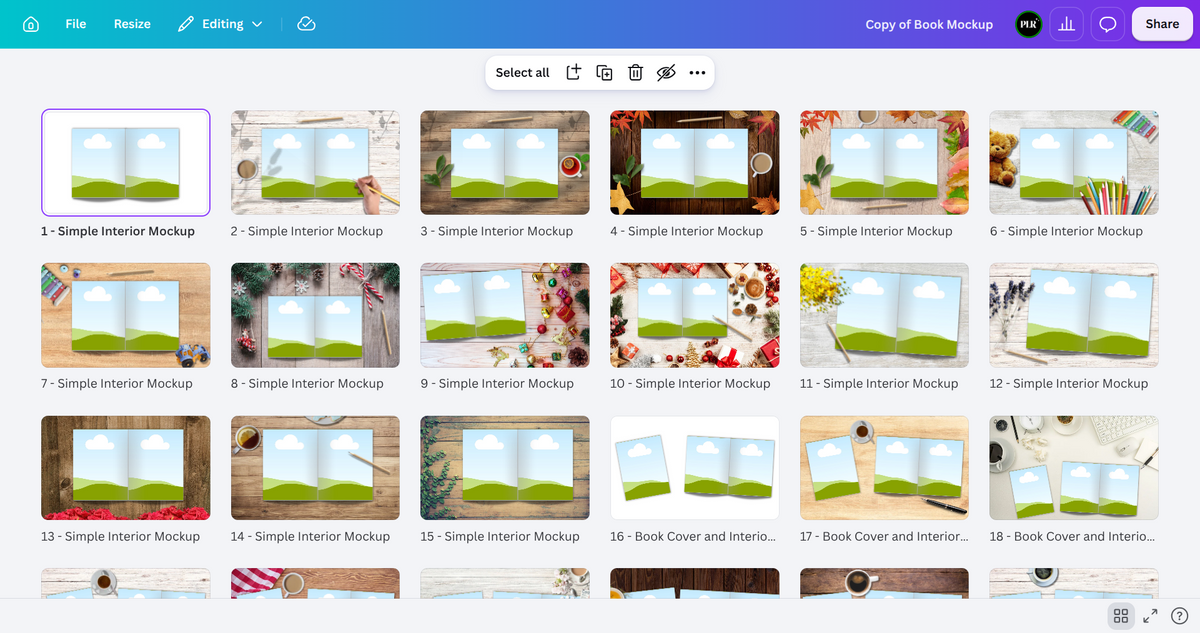Click title '18 - Book Cover and Interio...'
Screen dimensions: 1200x633
1072,536
